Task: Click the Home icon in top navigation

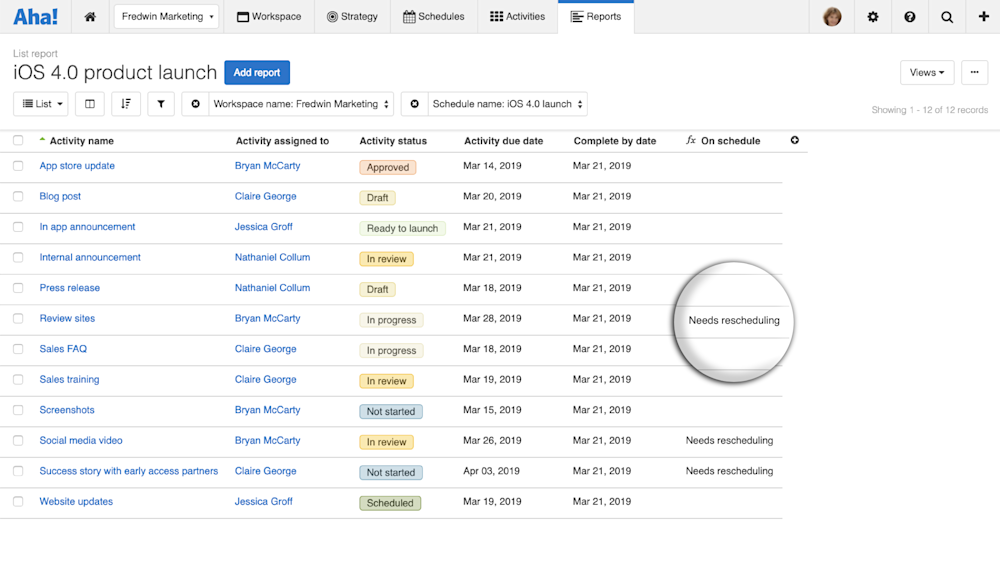Action: (89, 16)
